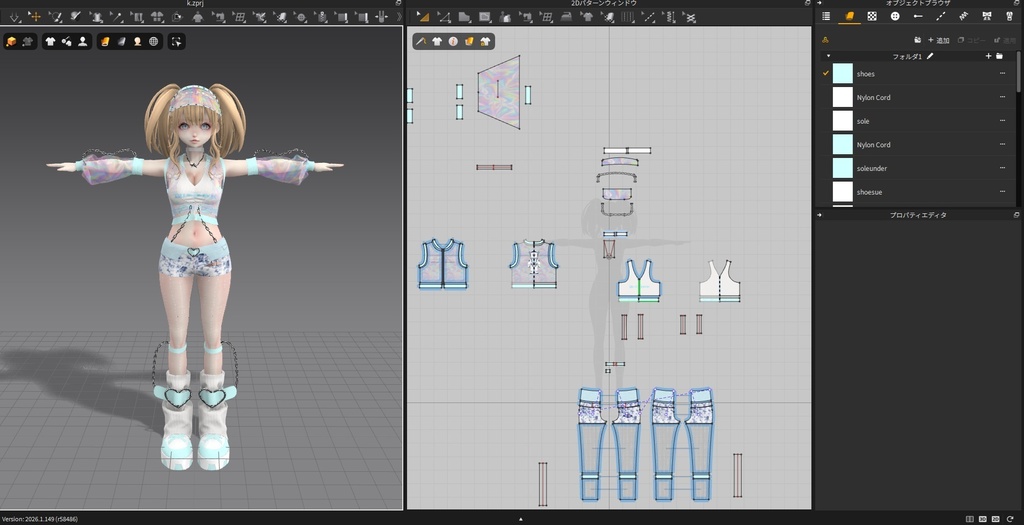Undock the 2Dパターンウィンドウ panel via corner icon

point(807,3)
